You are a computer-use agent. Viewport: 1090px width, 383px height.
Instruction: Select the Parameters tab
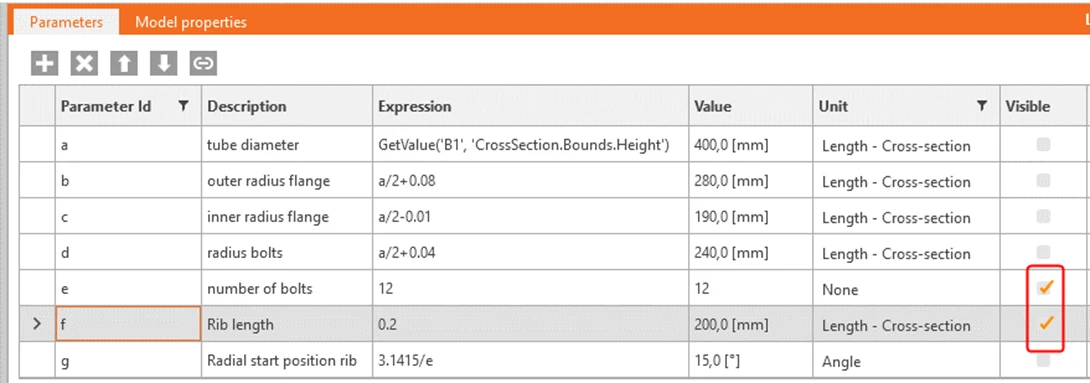tap(66, 22)
